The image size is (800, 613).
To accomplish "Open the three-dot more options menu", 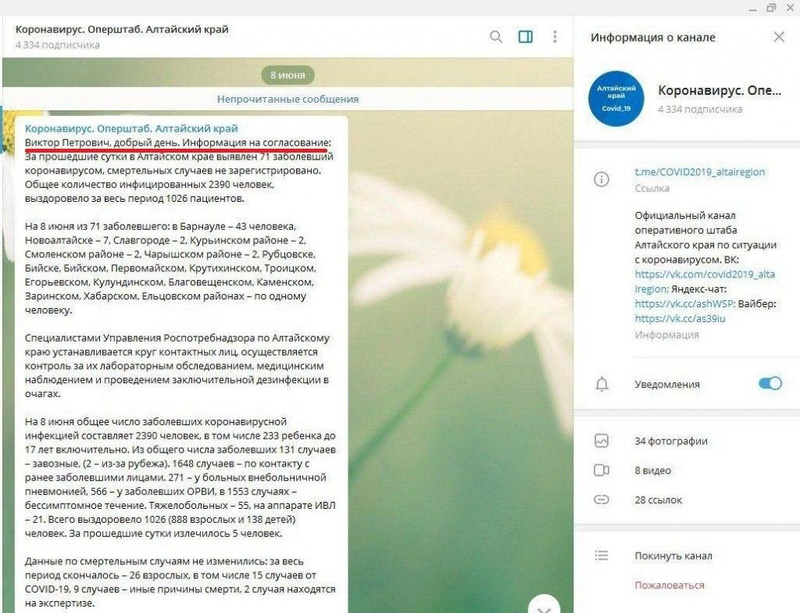I will pos(555,37).
